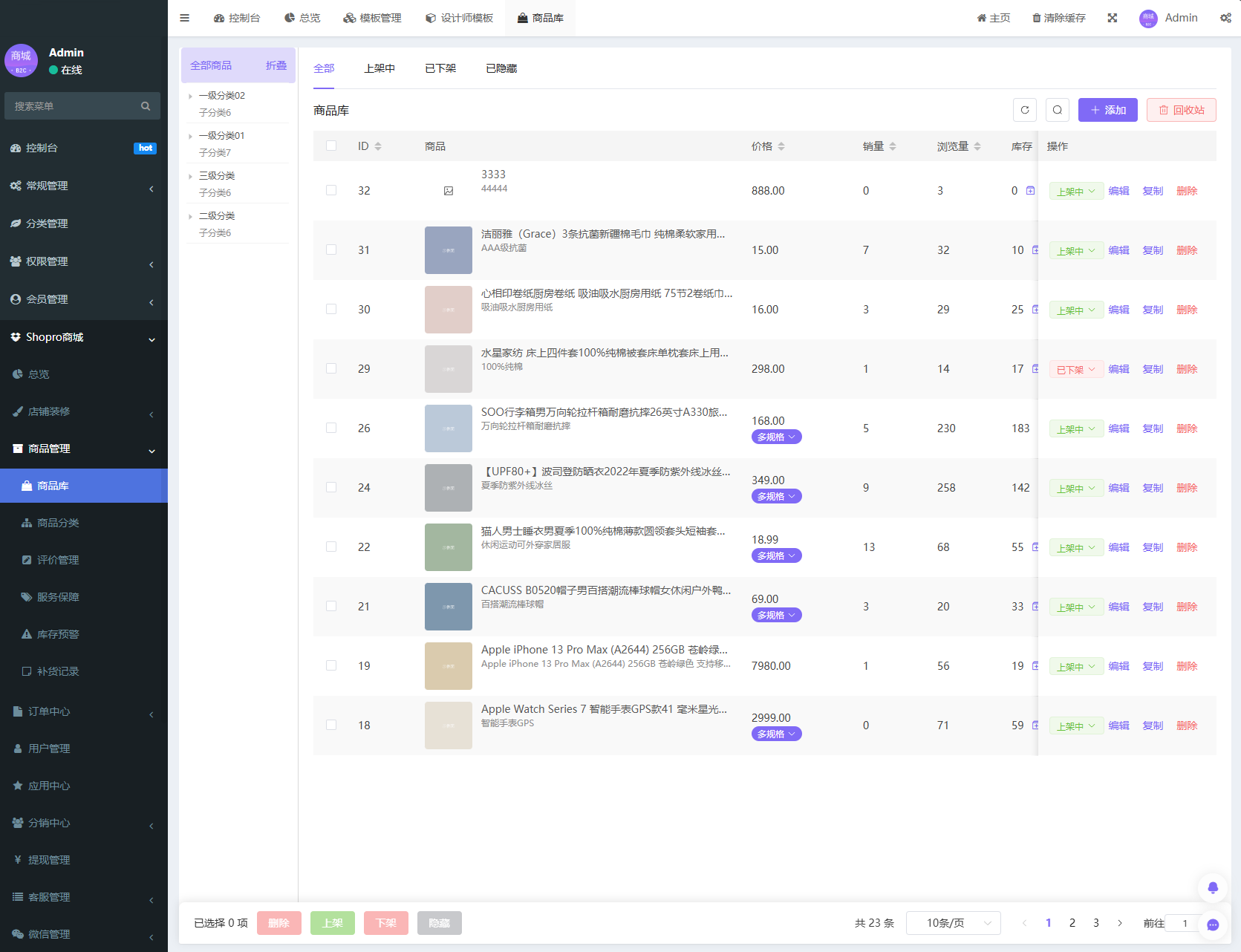Switch to the 已下架 tab
The image size is (1241, 952).
click(x=440, y=68)
